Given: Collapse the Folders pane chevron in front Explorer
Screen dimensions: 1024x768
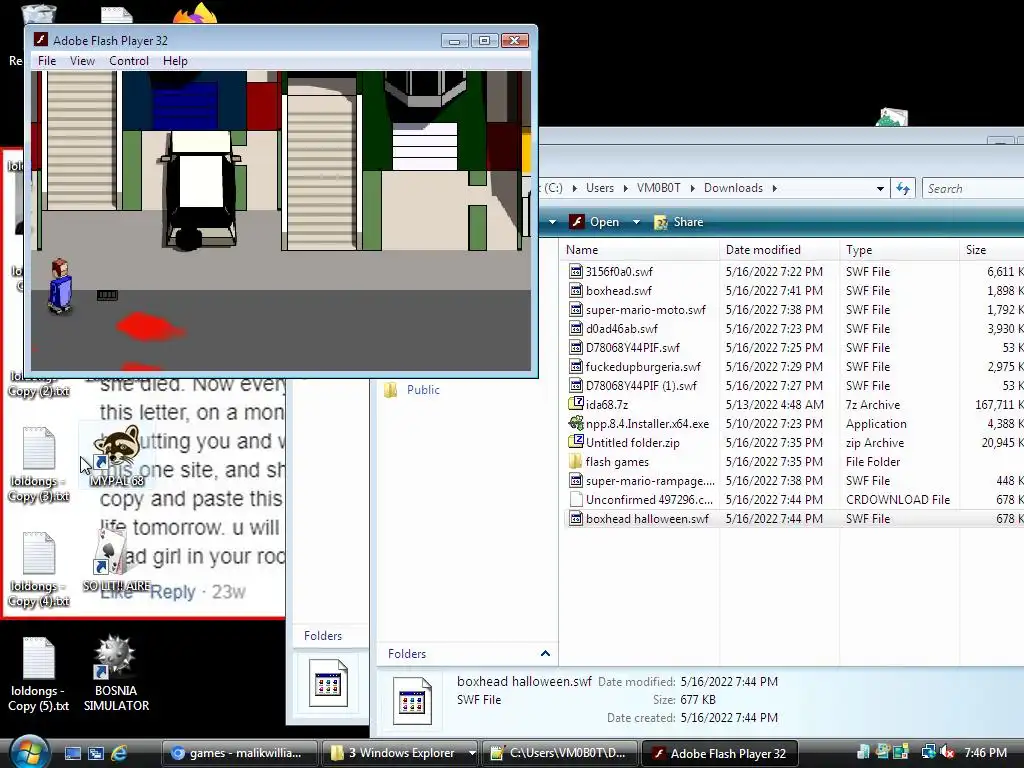Looking at the screenshot, I should (545, 653).
